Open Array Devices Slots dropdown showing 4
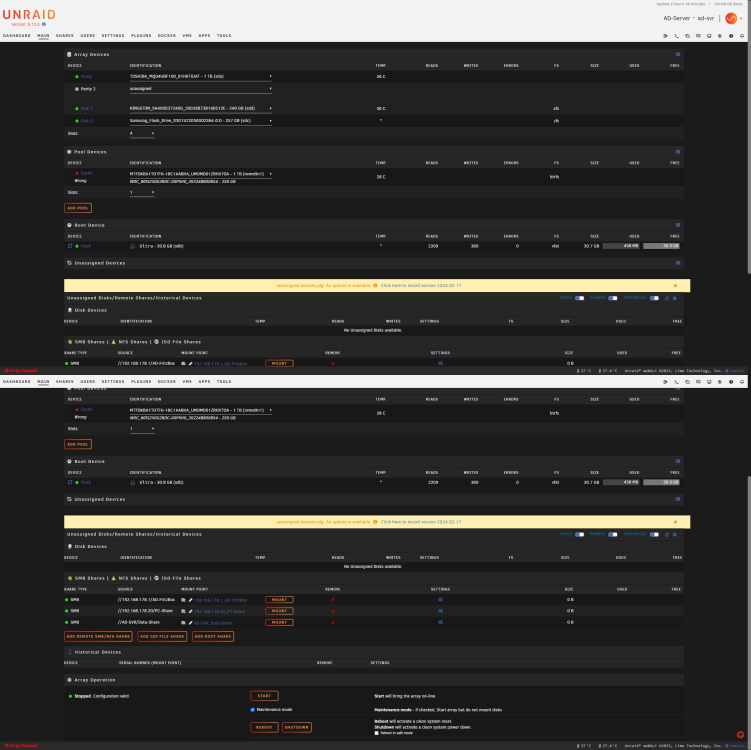Viewport: 751px width, 750px height. pyautogui.click(x=142, y=134)
